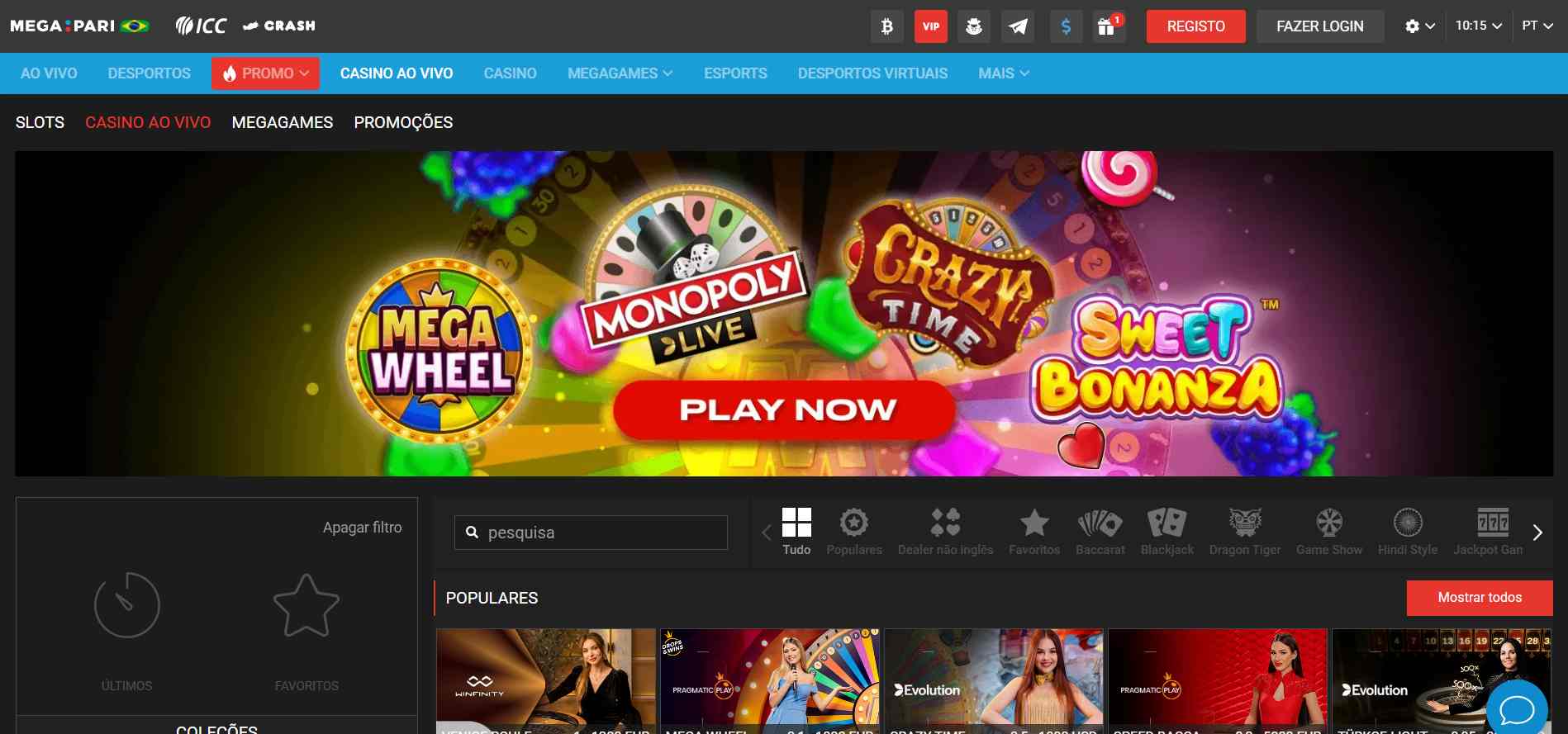
Task: Focus the pesquisa search field
Action: click(x=591, y=533)
